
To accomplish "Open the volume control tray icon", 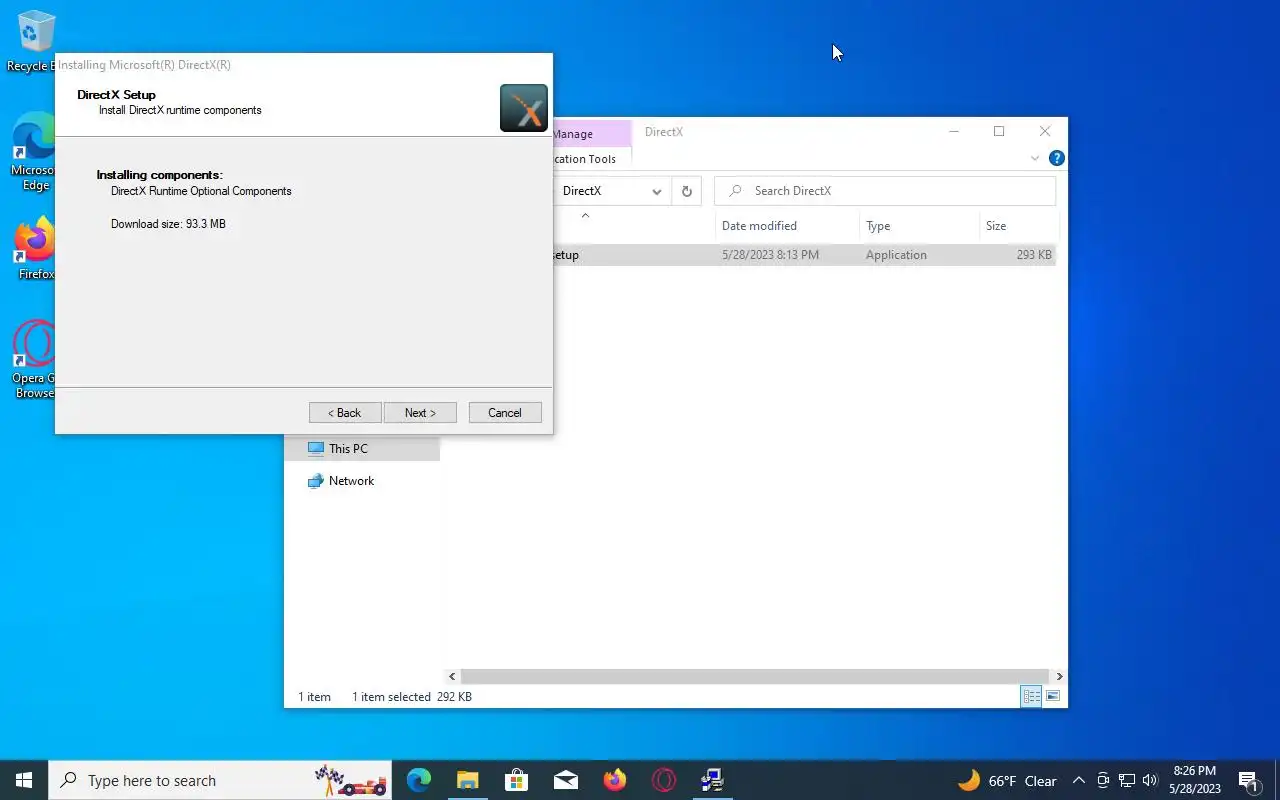I will pos(1150,781).
